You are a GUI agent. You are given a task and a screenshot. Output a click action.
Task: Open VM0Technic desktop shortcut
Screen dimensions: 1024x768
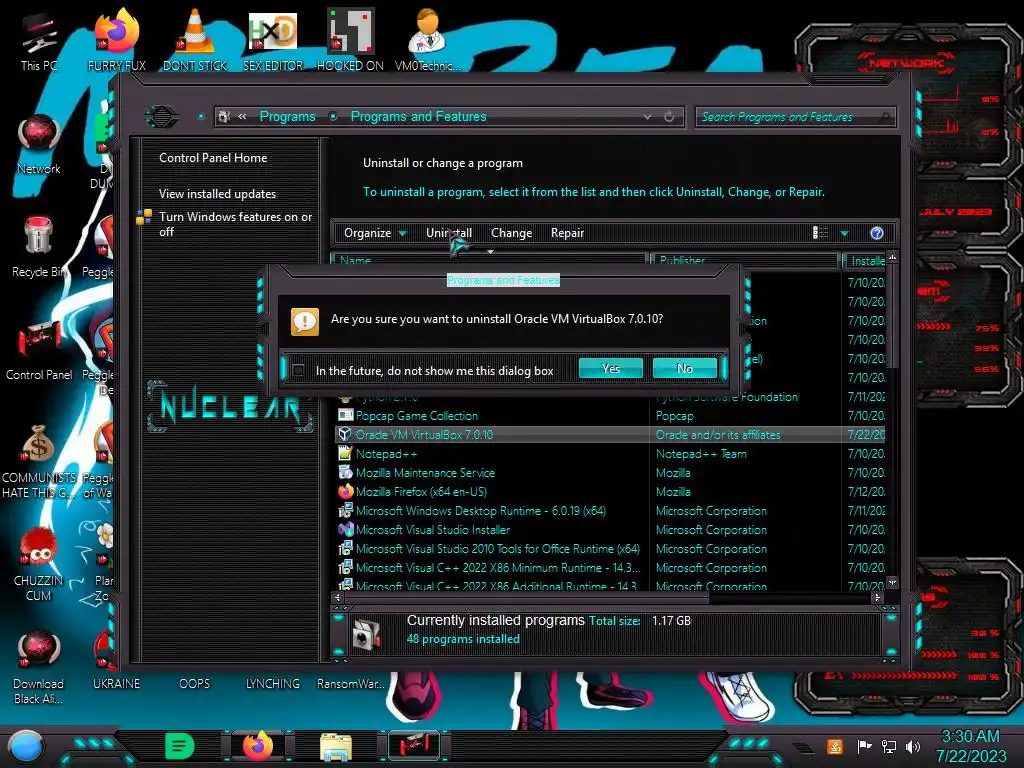427,42
